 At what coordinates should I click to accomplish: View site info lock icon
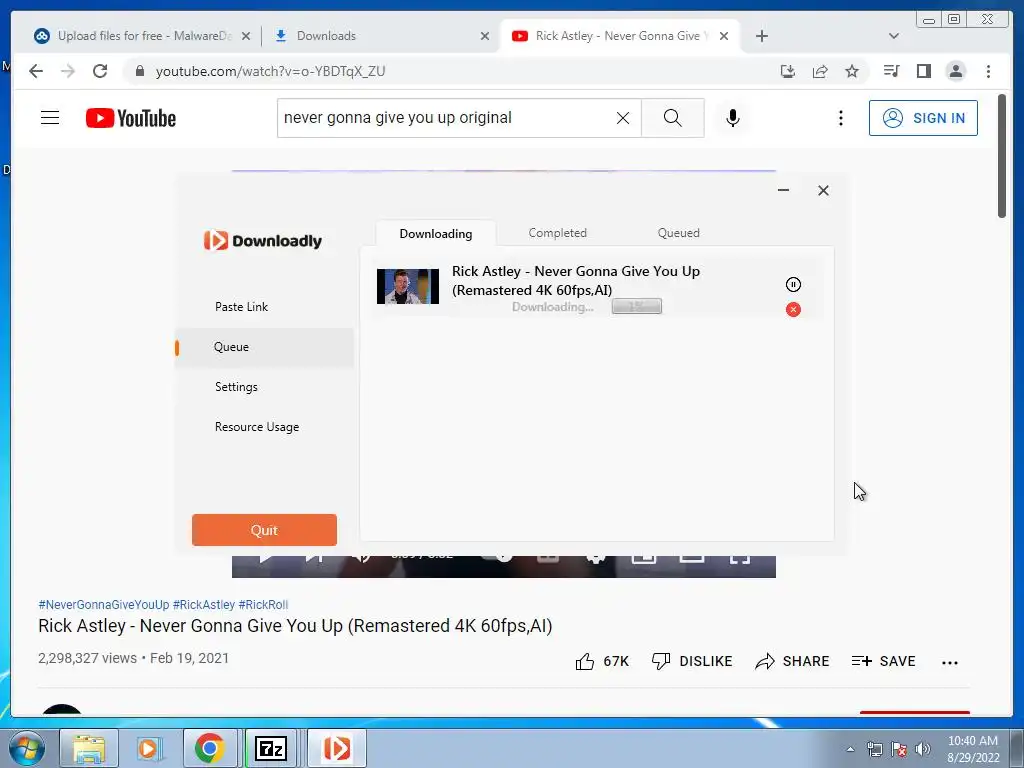[139, 71]
